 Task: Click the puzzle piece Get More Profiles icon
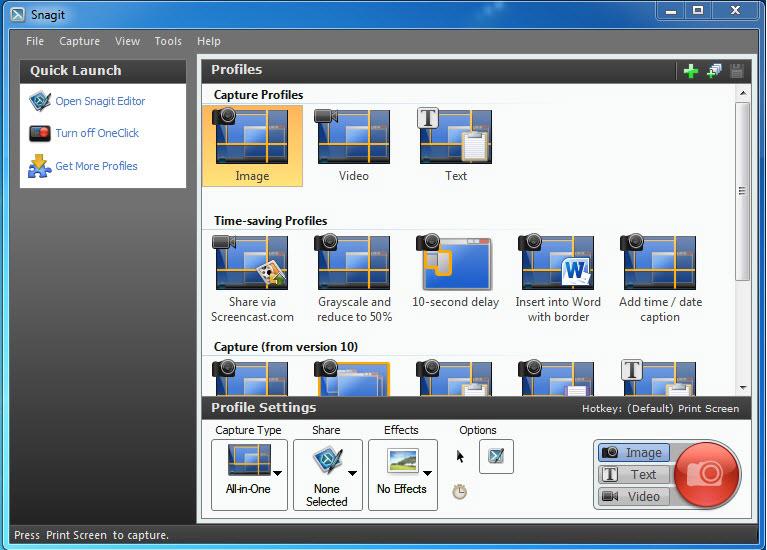(x=40, y=166)
